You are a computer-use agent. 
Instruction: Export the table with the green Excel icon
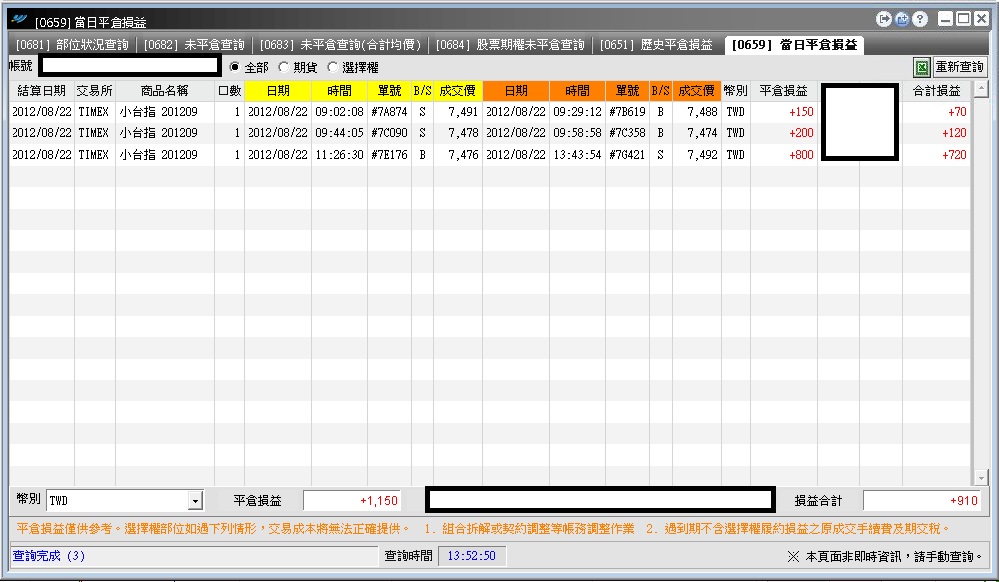(921, 67)
